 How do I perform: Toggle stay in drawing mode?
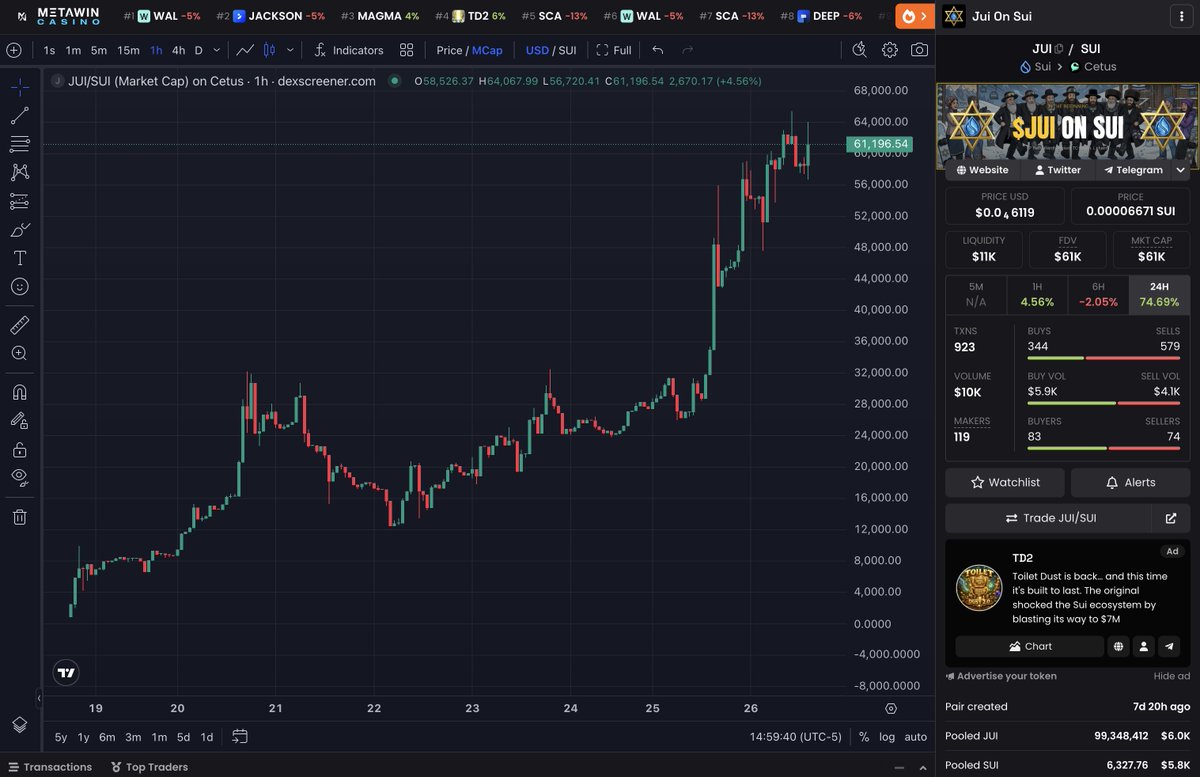click(19, 421)
